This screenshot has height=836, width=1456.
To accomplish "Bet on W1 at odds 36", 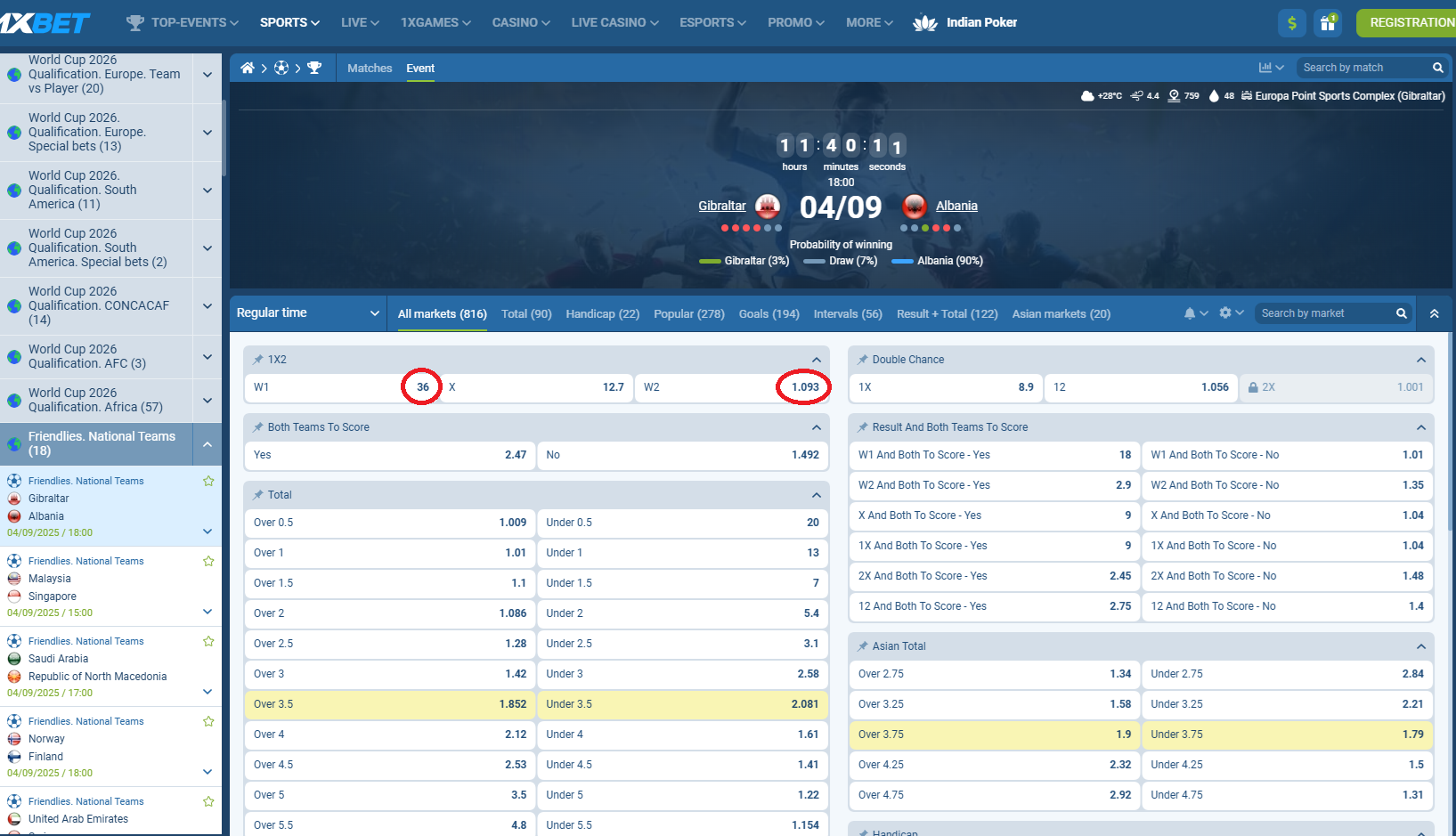I will click(342, 387).
